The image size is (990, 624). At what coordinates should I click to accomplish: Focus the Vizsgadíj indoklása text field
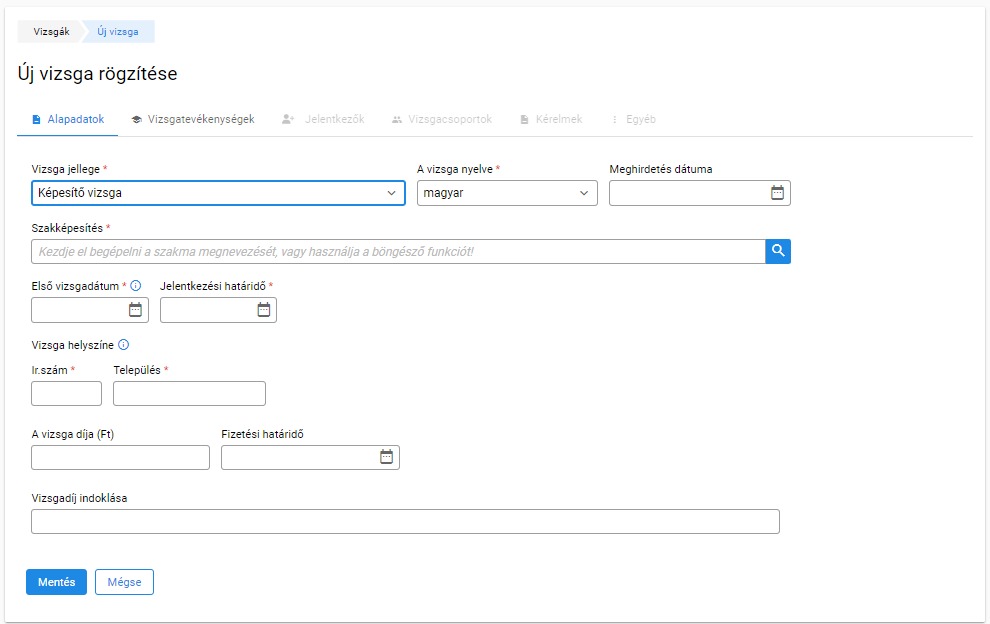click(x=405, y=522)
